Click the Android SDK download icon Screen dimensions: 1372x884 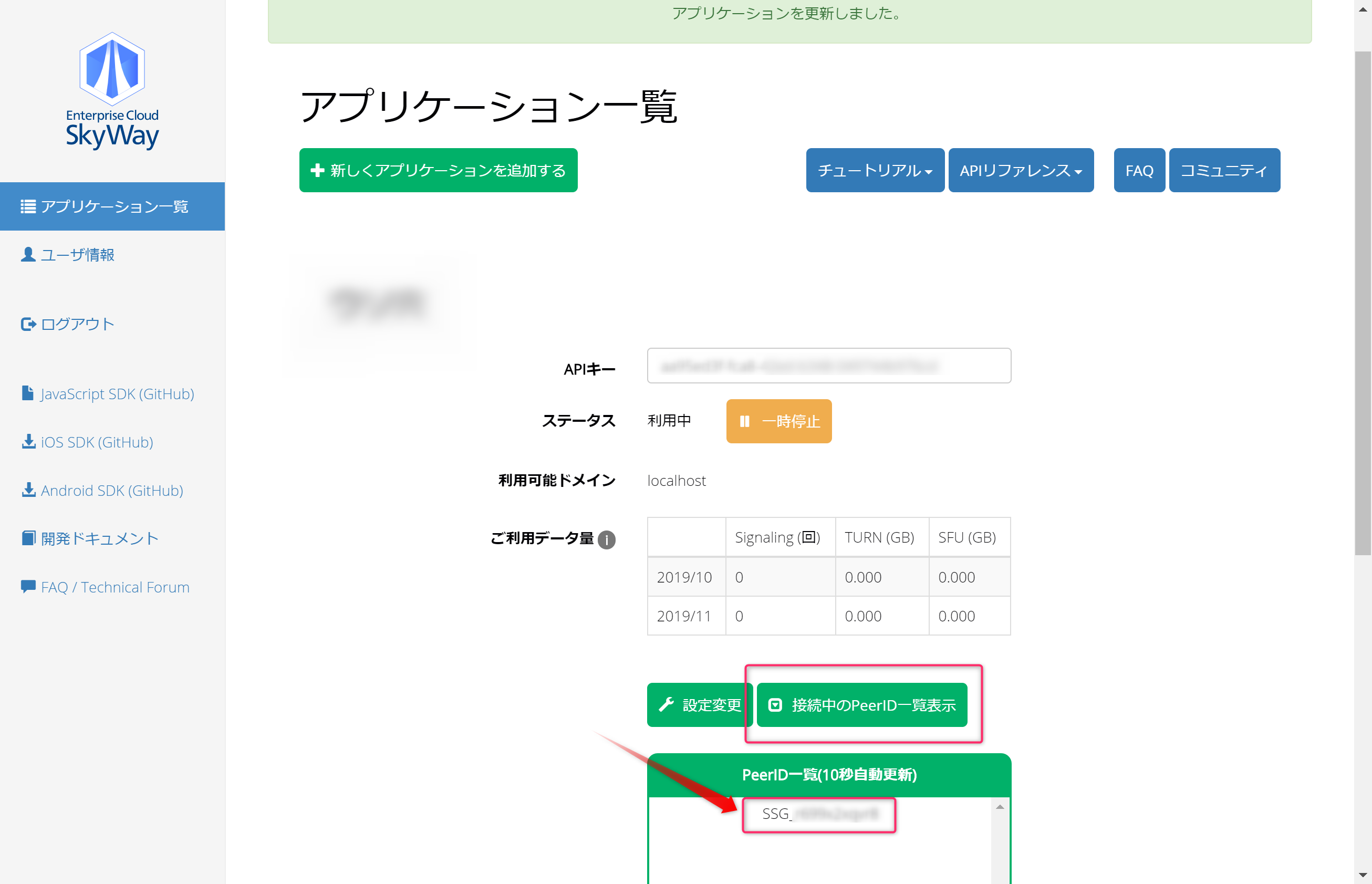pos(28,490)
